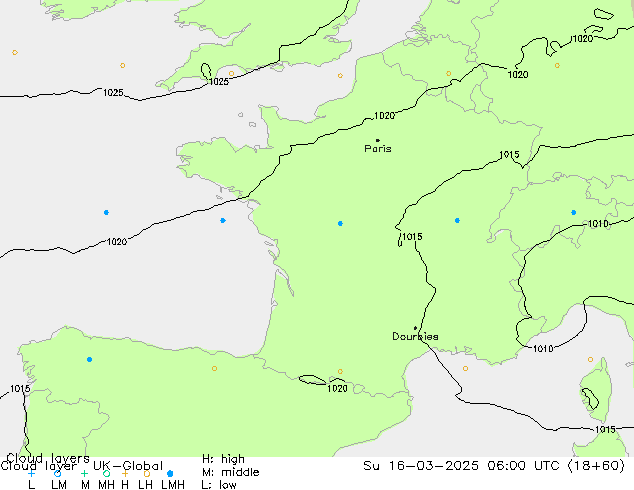Click the 1020 label on the Pyrenees
Screen dimensions: 634x490
coord(337,389)
